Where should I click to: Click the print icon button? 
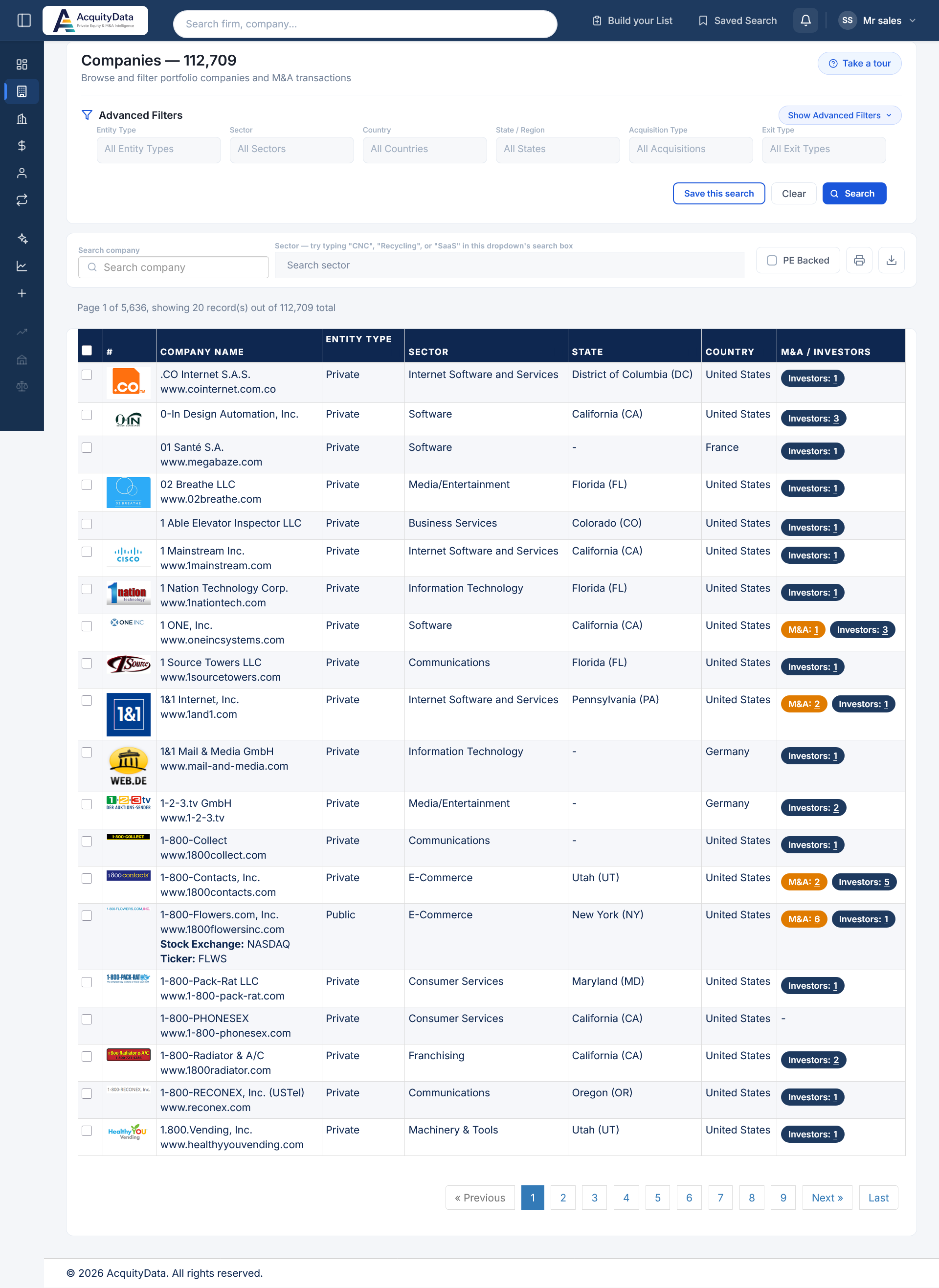coord(858,260)
